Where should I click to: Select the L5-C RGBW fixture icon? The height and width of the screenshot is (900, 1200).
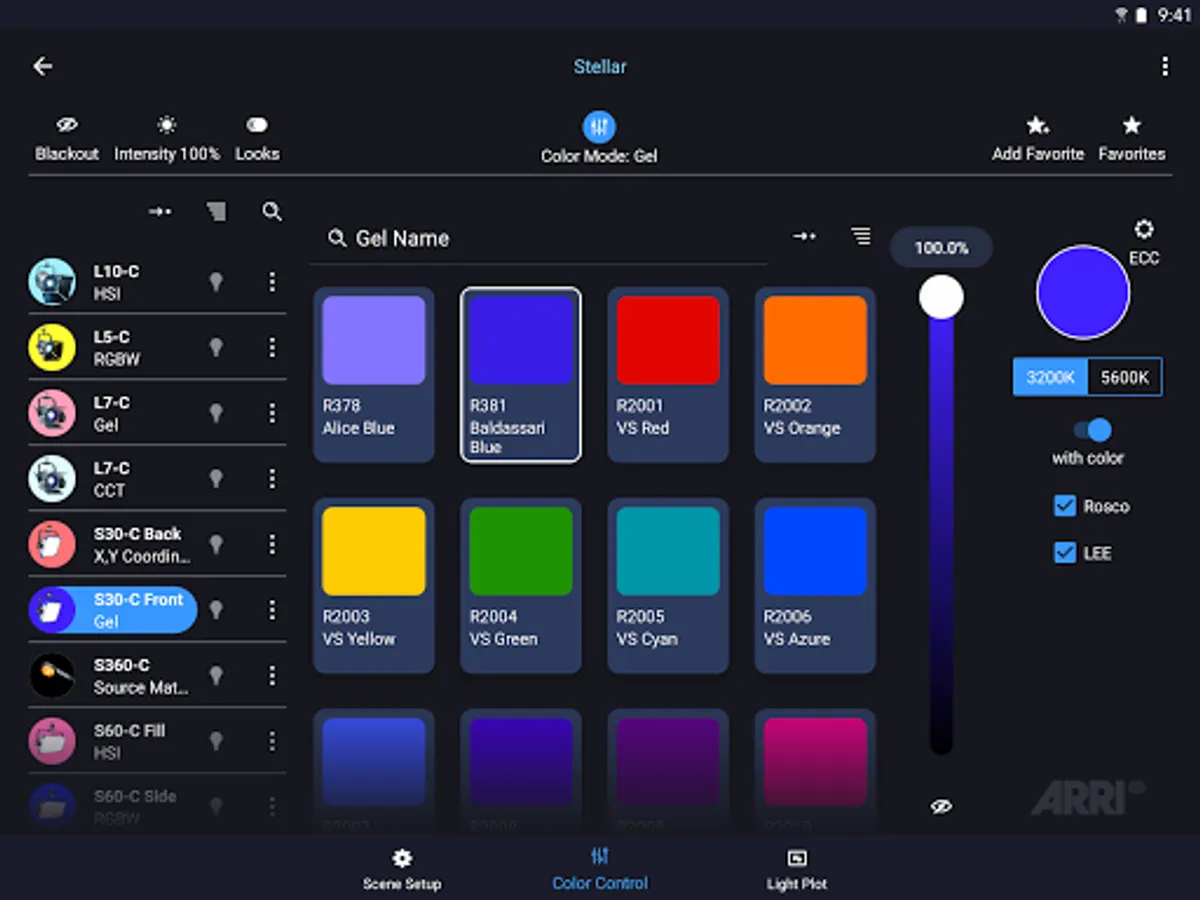pyautogui.click(x=52, y=347)
